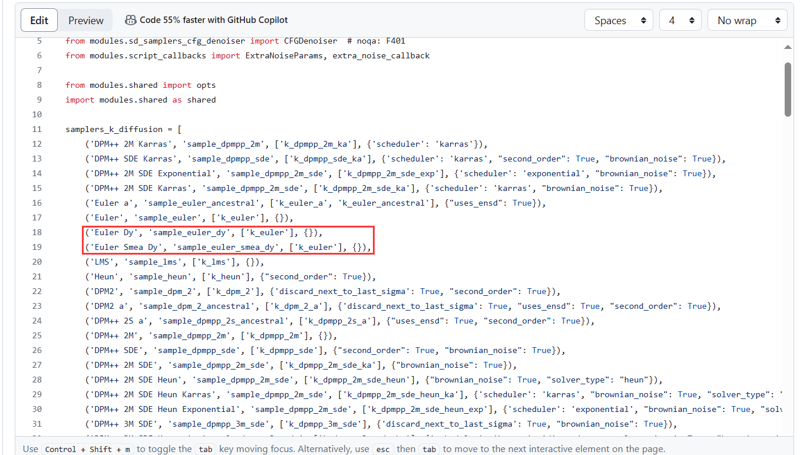Open the Spaces indent mode dropdown
800x455 pixels.
(619, 20)
